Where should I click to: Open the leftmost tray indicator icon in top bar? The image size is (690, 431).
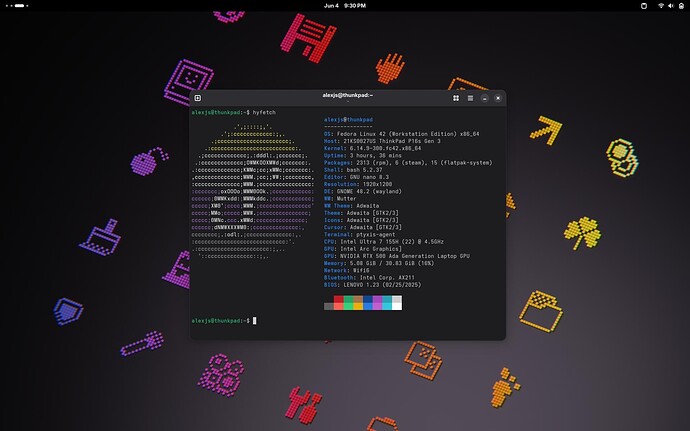644,6
